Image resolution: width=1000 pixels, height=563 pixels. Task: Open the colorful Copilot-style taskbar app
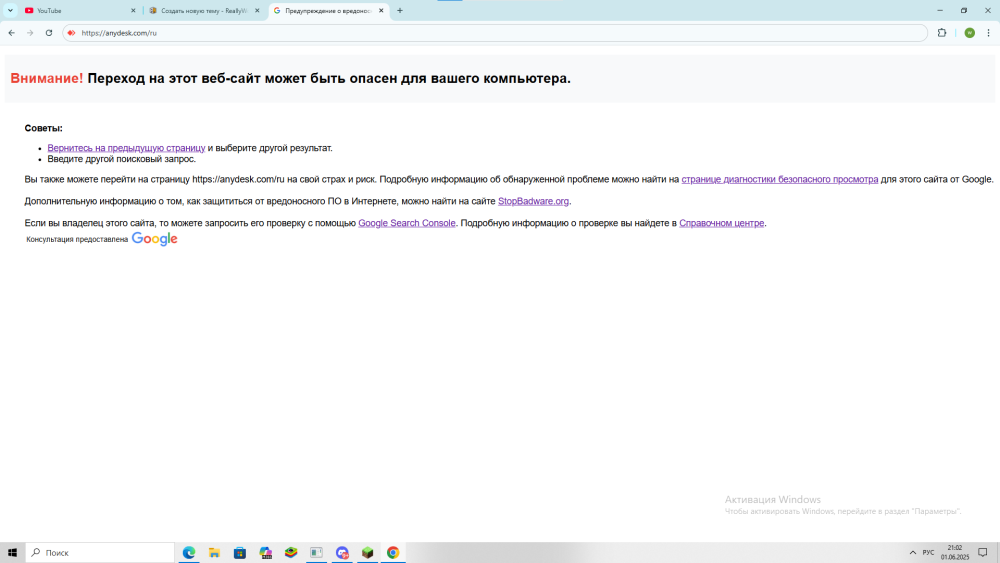coord(265,553)
